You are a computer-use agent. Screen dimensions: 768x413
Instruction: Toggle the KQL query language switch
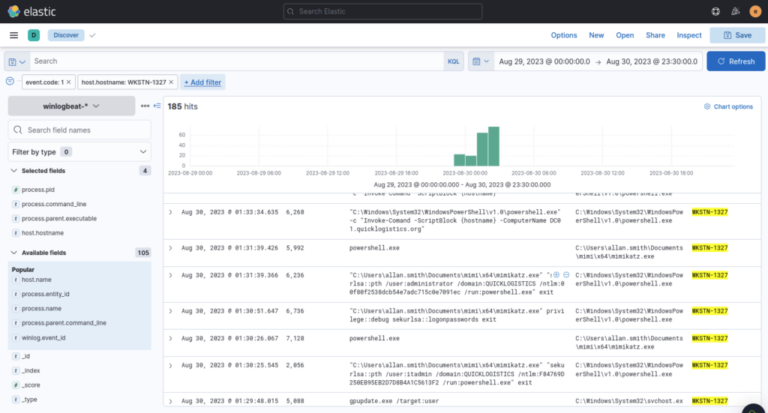pos(454,61)
